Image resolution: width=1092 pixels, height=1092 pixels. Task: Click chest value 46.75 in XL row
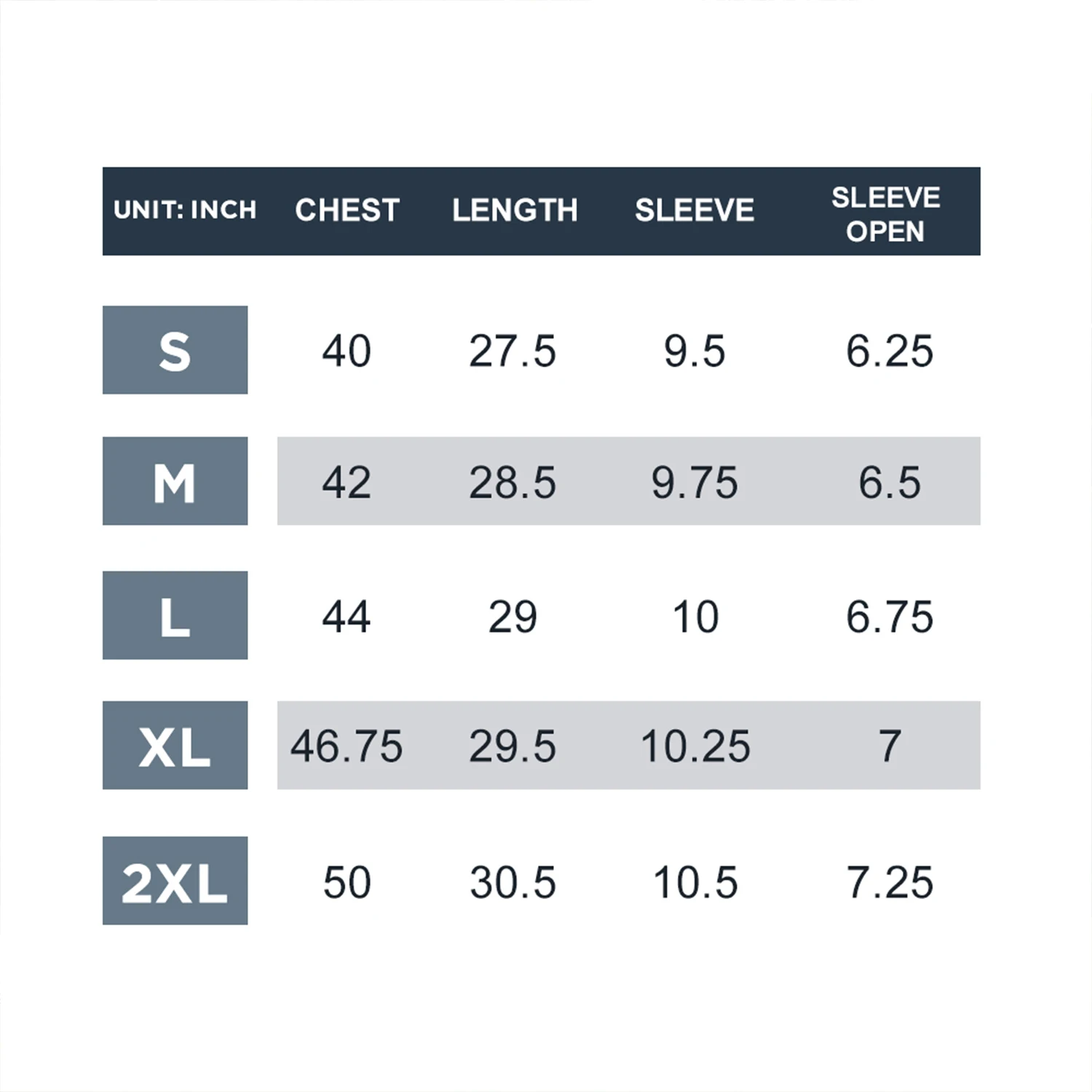[347, 746]
